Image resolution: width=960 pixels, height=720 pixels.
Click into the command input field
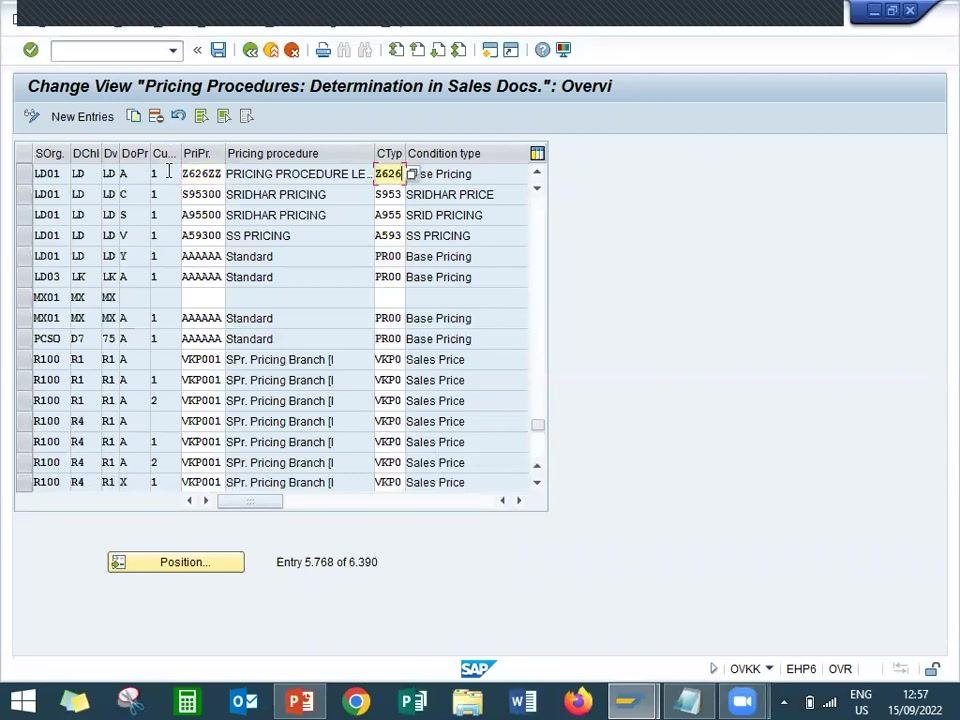tap(109, 51)
